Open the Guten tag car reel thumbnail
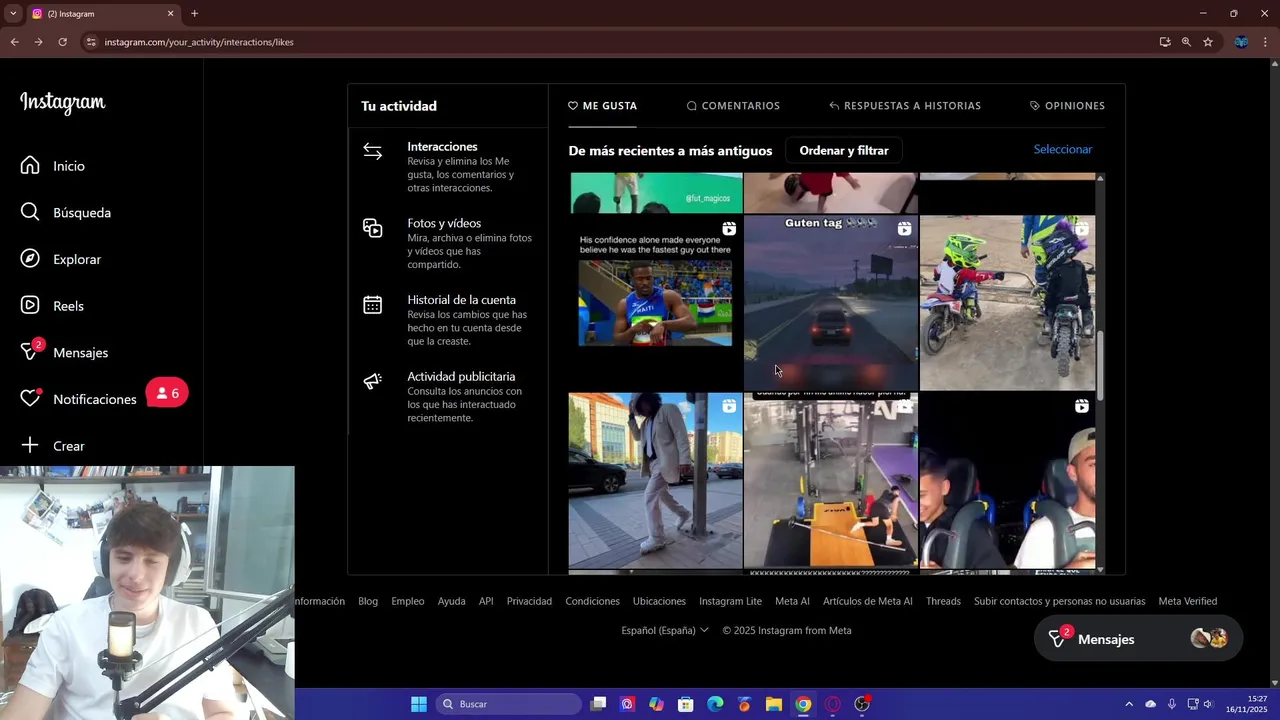The width and height of the screenshot is (1280, 720). coord(830,303)
